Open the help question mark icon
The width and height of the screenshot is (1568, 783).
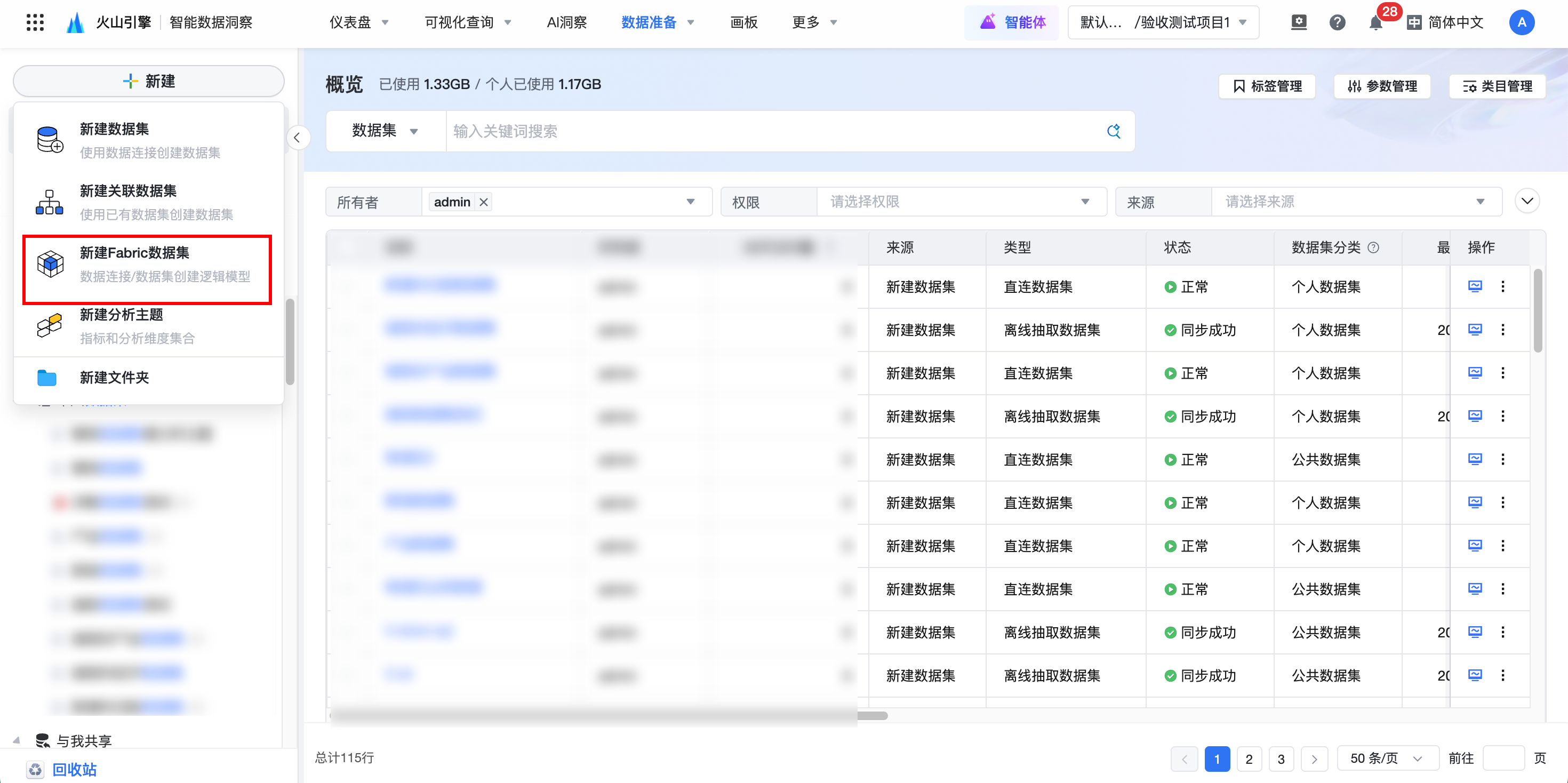click(x=1337, y=22)
